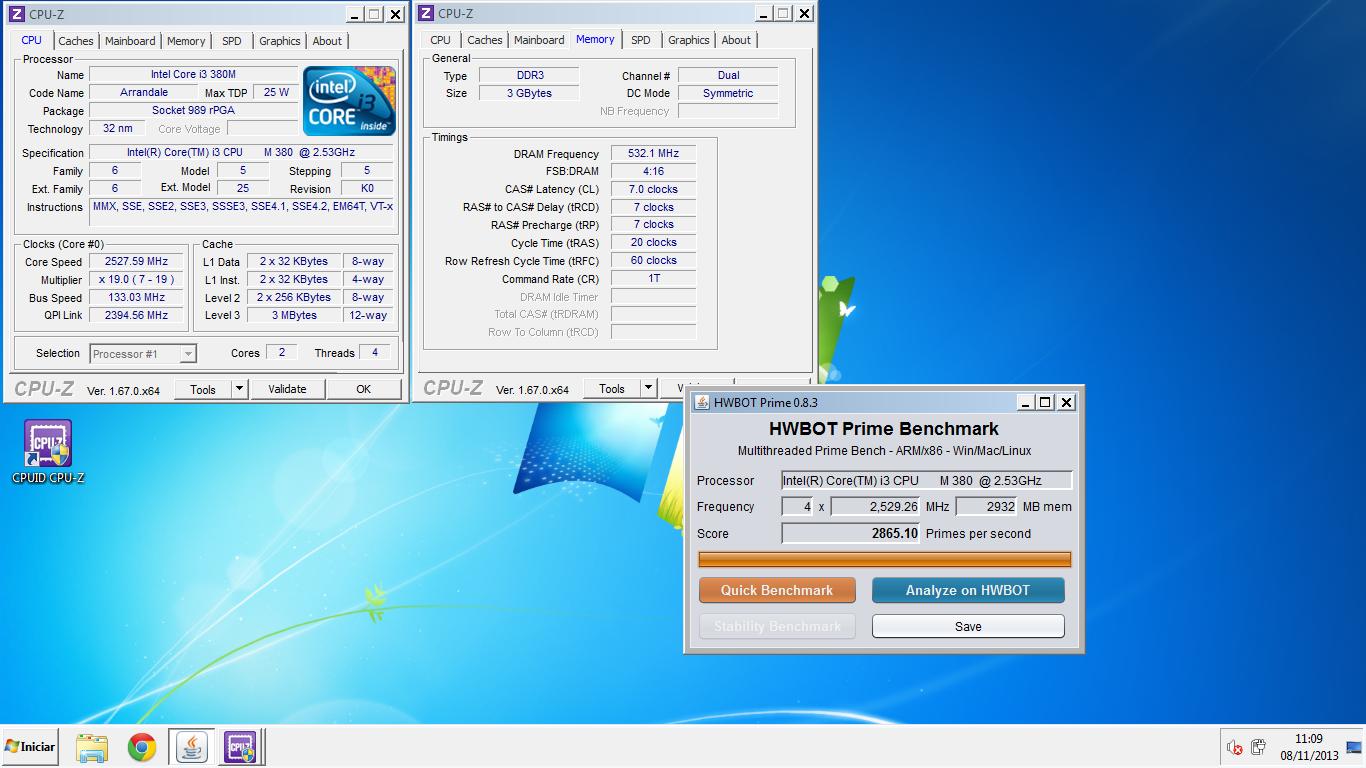
Task: Switch to Caches tab in left CPU-Z window
Action: coord(75,41)
